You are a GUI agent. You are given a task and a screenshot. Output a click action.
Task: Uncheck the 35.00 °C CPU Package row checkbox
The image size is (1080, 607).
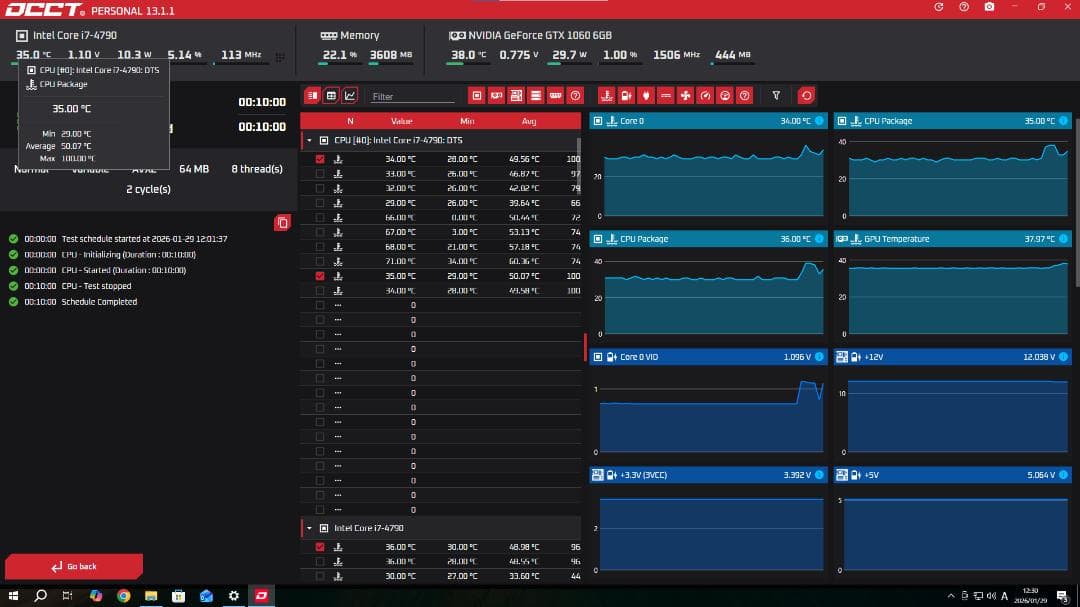tap(320, 276)
